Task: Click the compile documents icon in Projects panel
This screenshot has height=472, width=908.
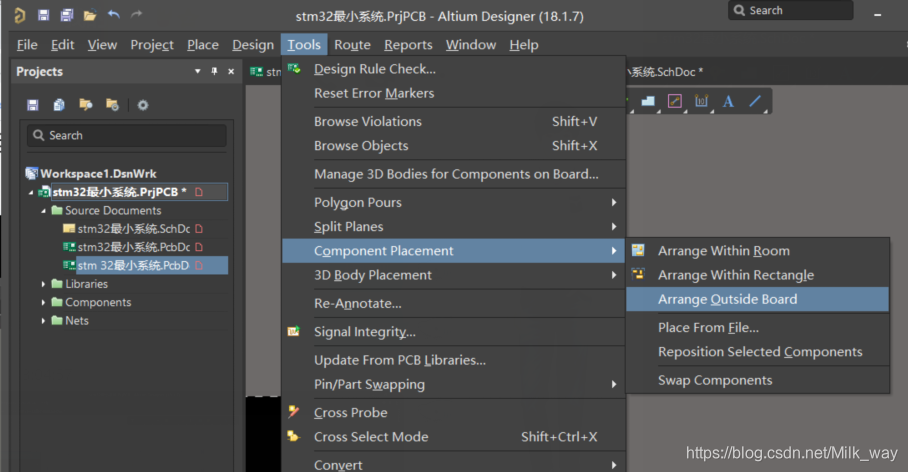Action: (59, 105)
